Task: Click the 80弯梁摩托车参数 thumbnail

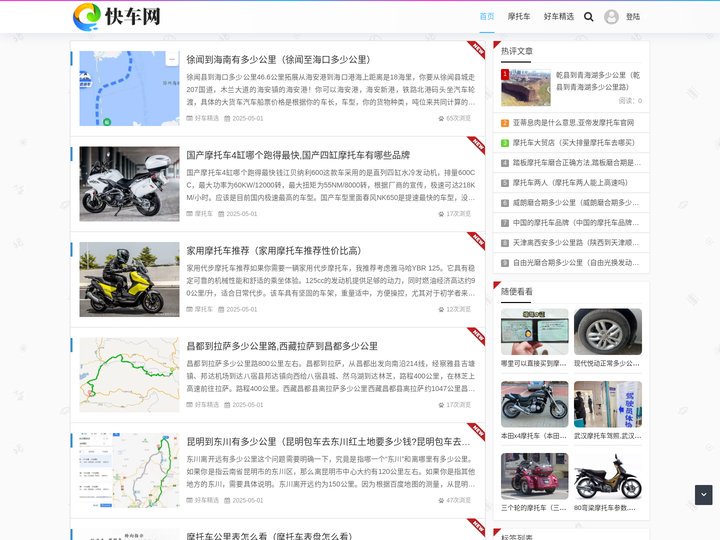Action: click(x=608, y=476)
